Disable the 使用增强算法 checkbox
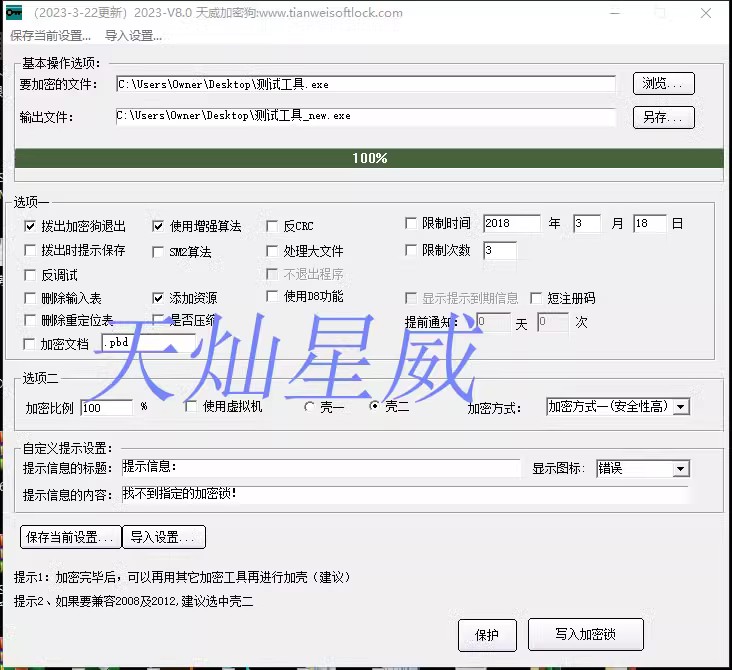732x670 pixels. point(158,226)
